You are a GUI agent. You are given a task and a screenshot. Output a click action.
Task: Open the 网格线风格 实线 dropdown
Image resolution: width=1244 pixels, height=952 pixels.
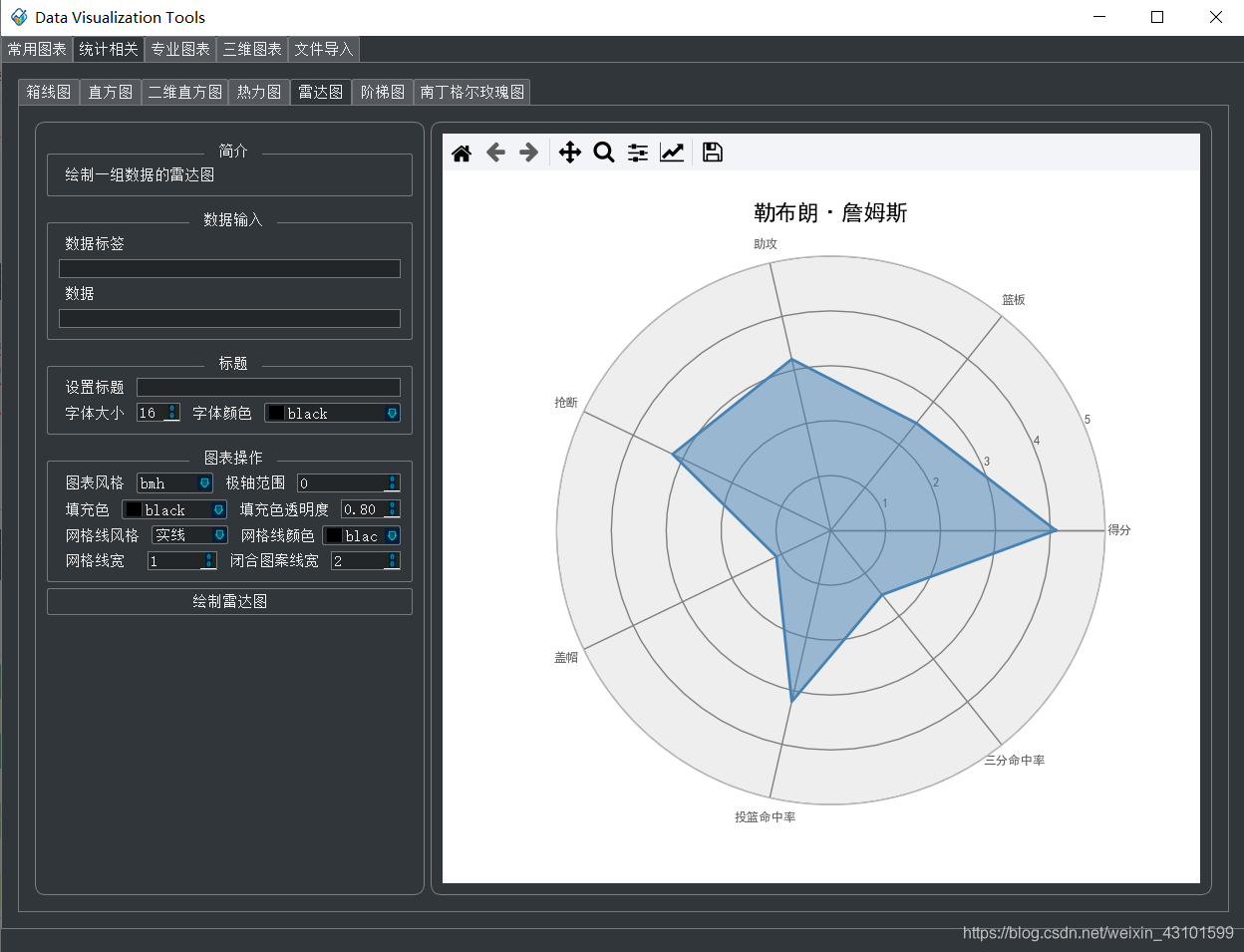pos(189,535)
